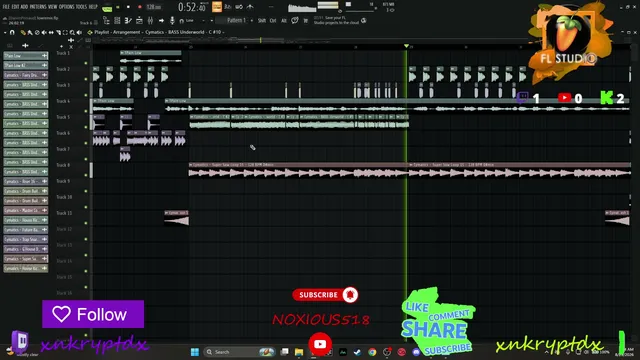The height and width of the screenshot is (360, 640).
Task: Click the speech bubble icon beside Alt
Action: click(x=295, y=20)
